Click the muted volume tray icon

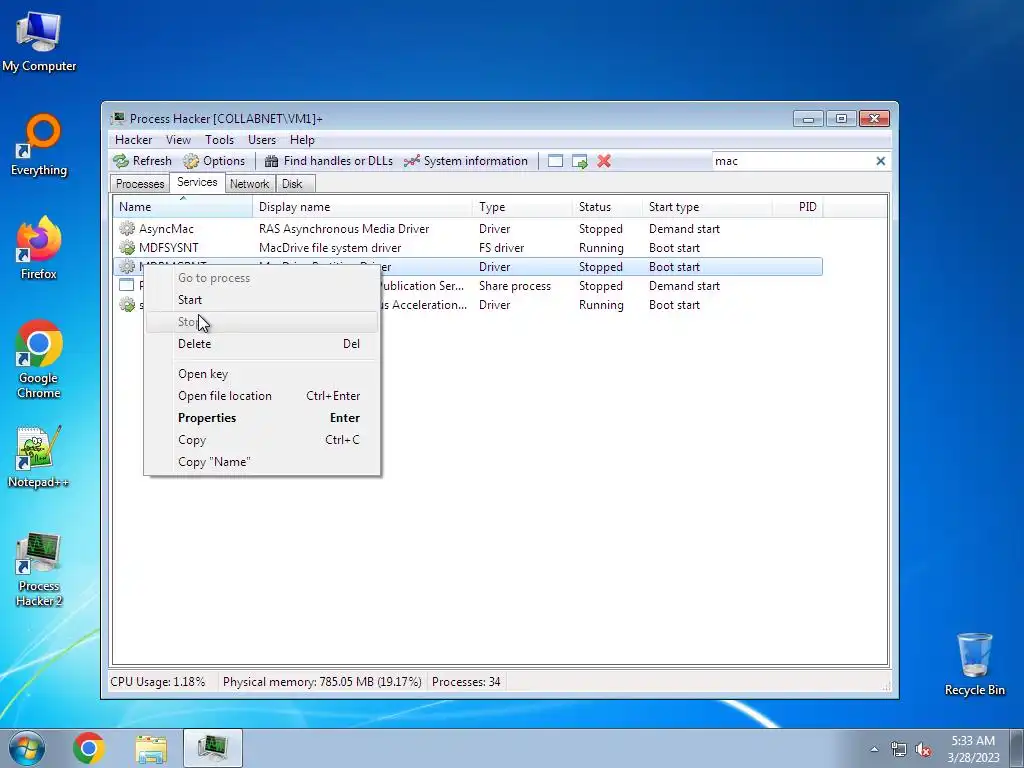pyautogui.click(x=923, y=749)
